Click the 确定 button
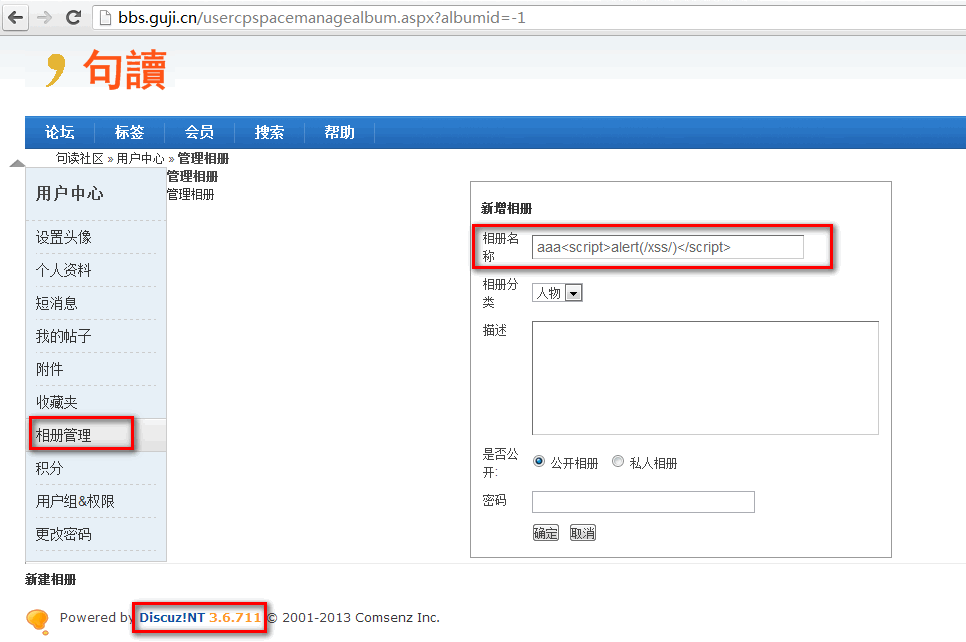The height and width of the screenshot is (642, 966). 545,533
